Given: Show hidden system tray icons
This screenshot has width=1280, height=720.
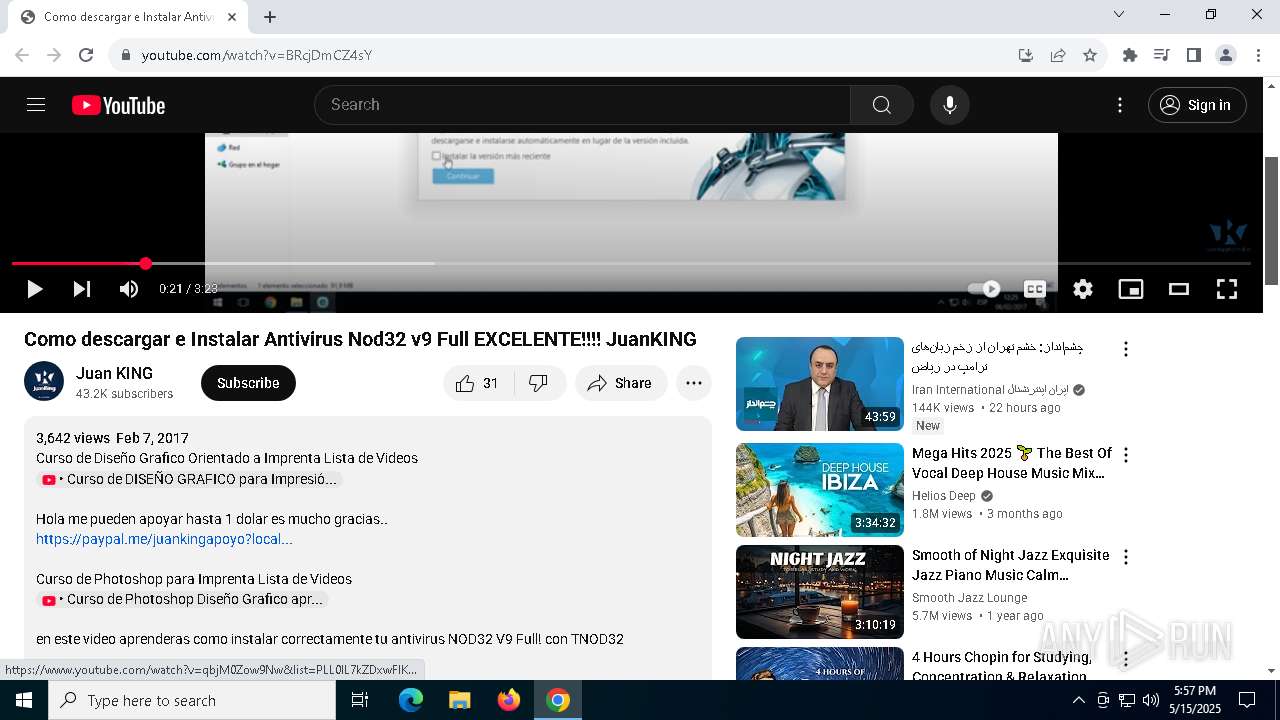Looking at the screenshot, I should coord(1078,700).
